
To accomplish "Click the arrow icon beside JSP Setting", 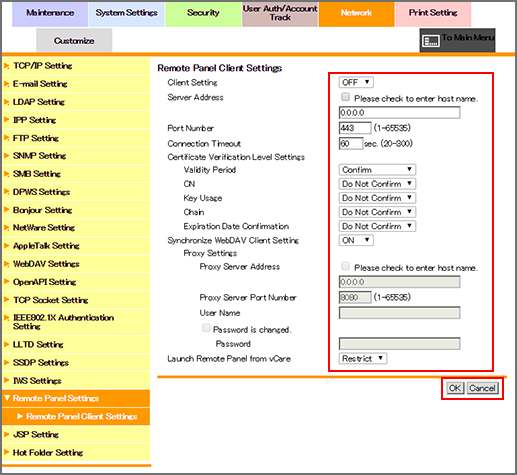I will [x=6, y=434].
